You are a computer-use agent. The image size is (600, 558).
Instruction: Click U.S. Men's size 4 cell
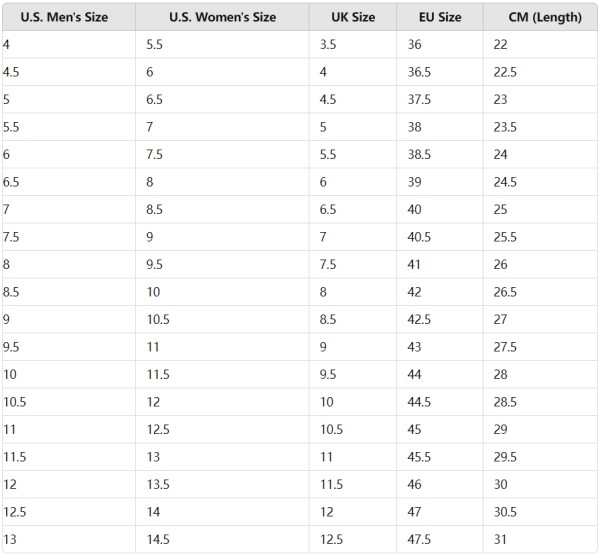point(8,46)
